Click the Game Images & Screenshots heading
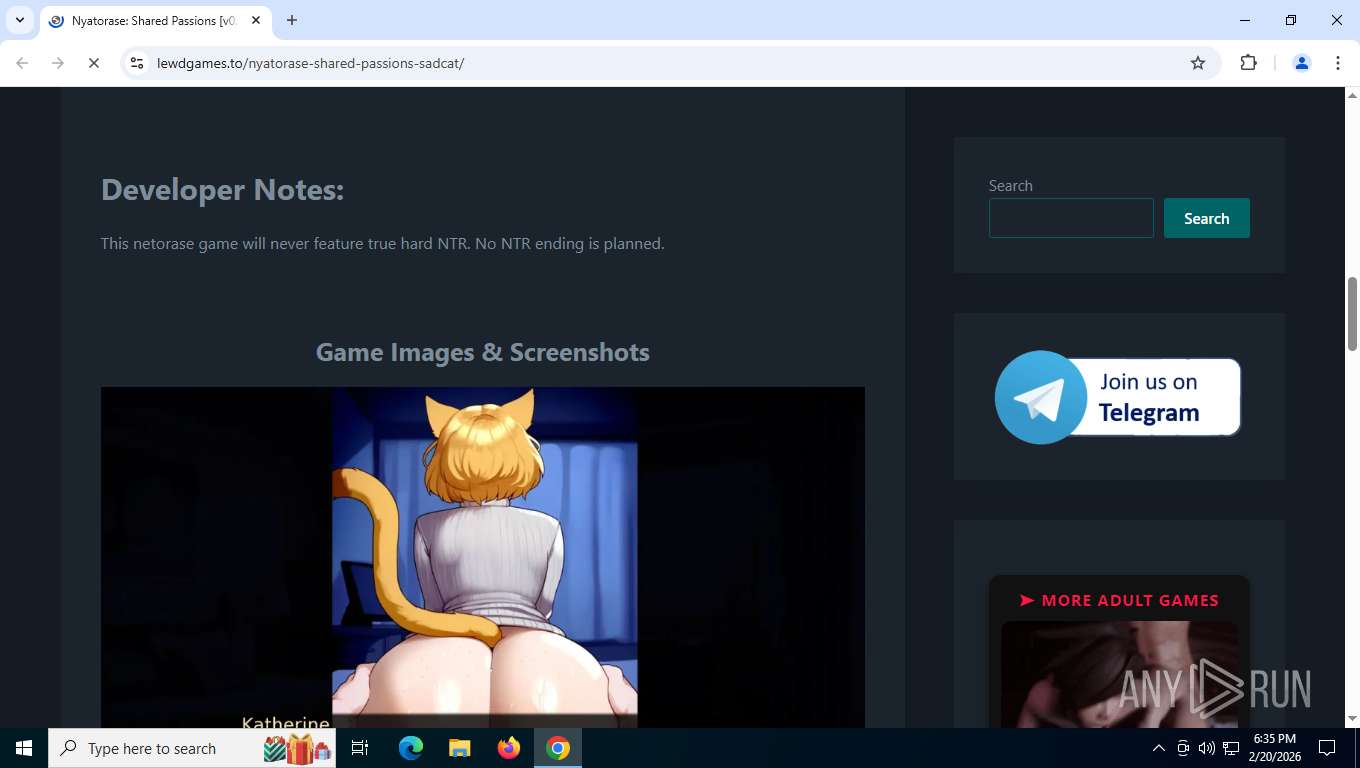The height and width of the screenshot is (768, 1360). [x=483, y=352]
